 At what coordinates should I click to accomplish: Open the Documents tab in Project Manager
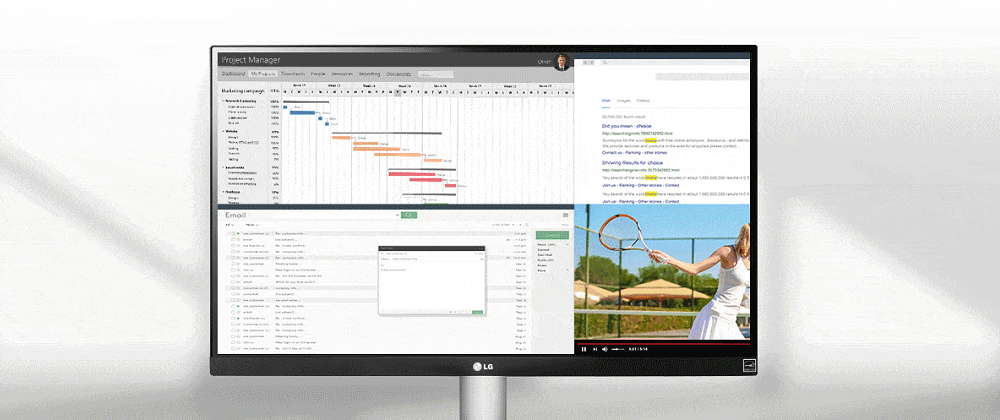(x=399, y=74)
